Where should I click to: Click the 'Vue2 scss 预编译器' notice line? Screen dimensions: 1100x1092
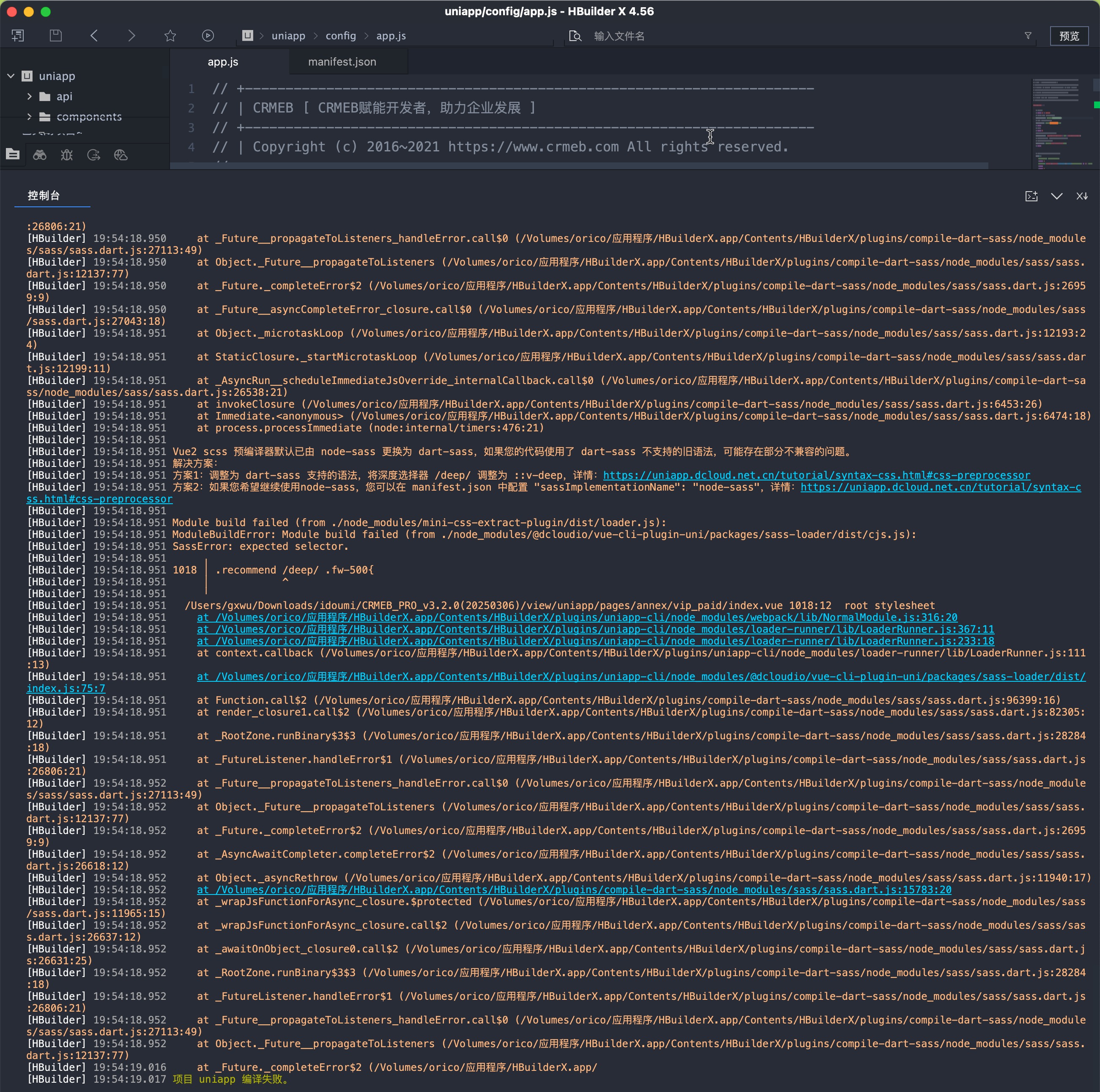point(513,451)
